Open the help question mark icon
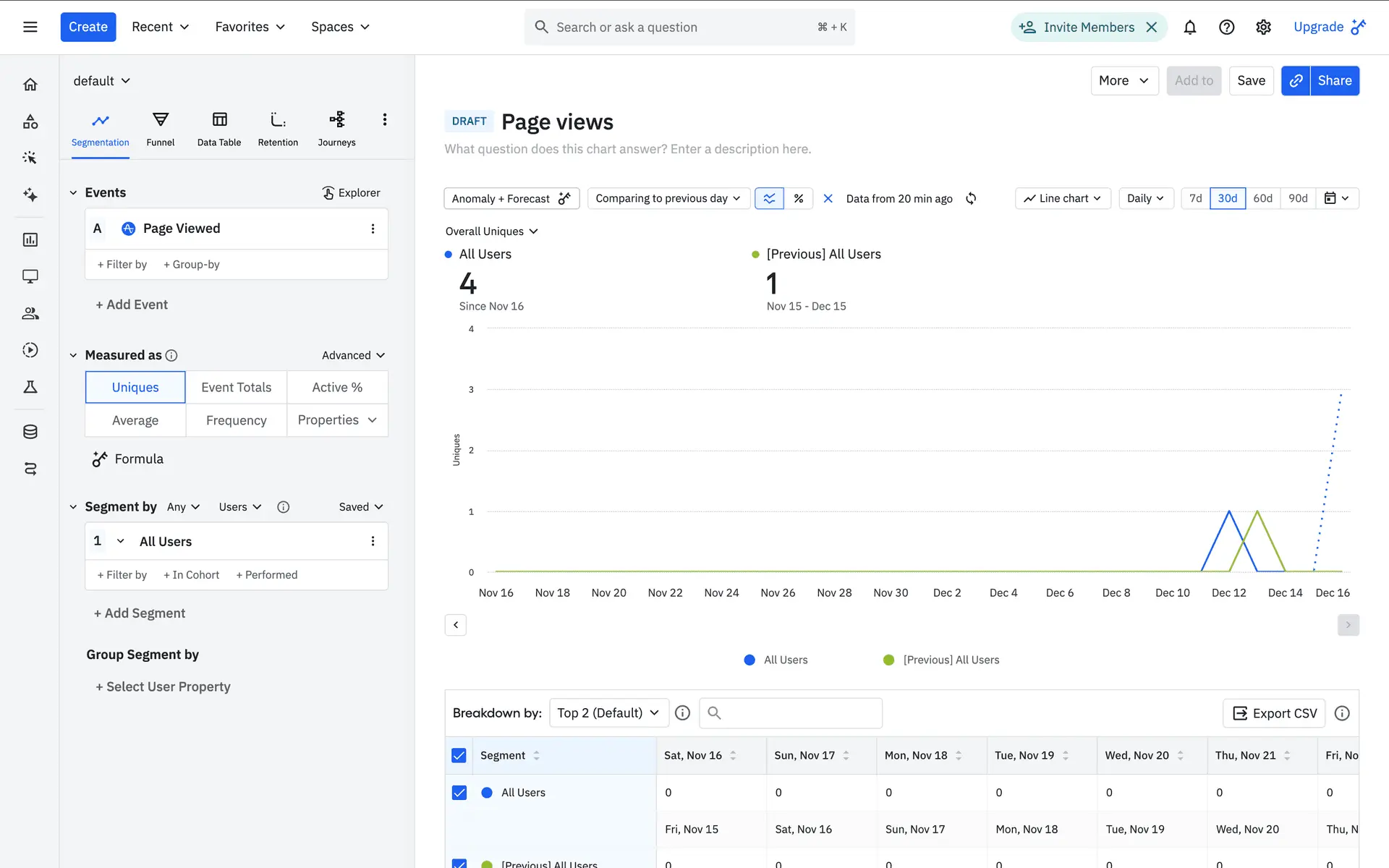 [x=1226, y=27]
